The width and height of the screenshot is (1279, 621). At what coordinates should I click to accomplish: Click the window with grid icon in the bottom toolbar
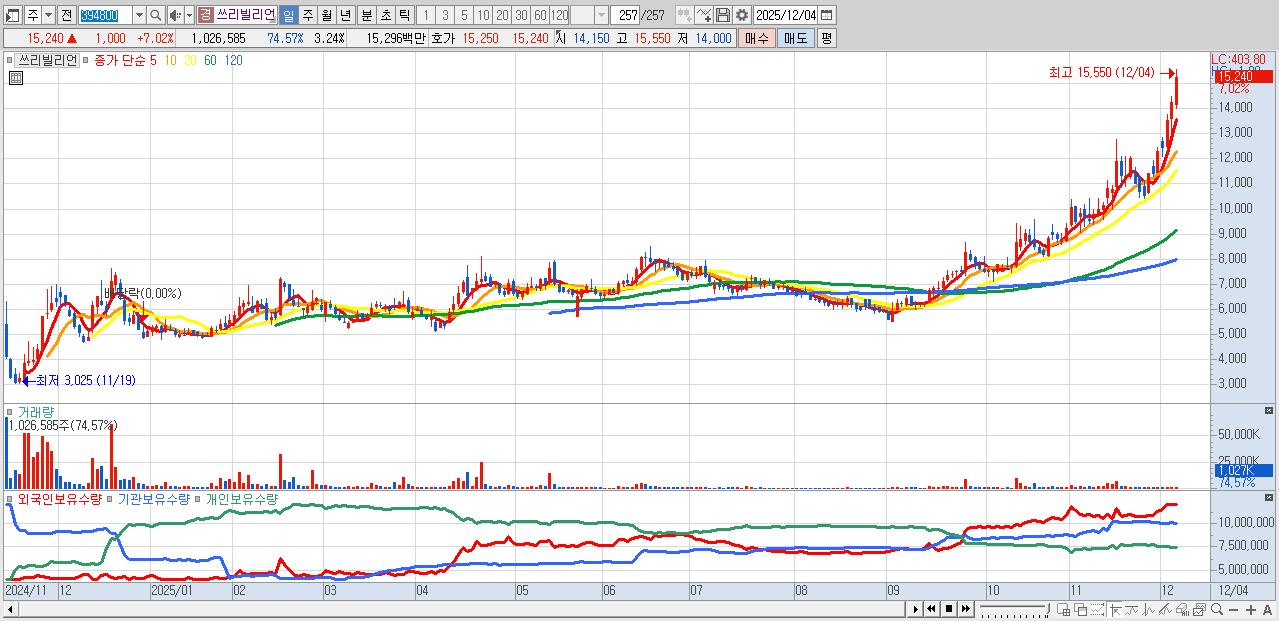click(1064, 609)
